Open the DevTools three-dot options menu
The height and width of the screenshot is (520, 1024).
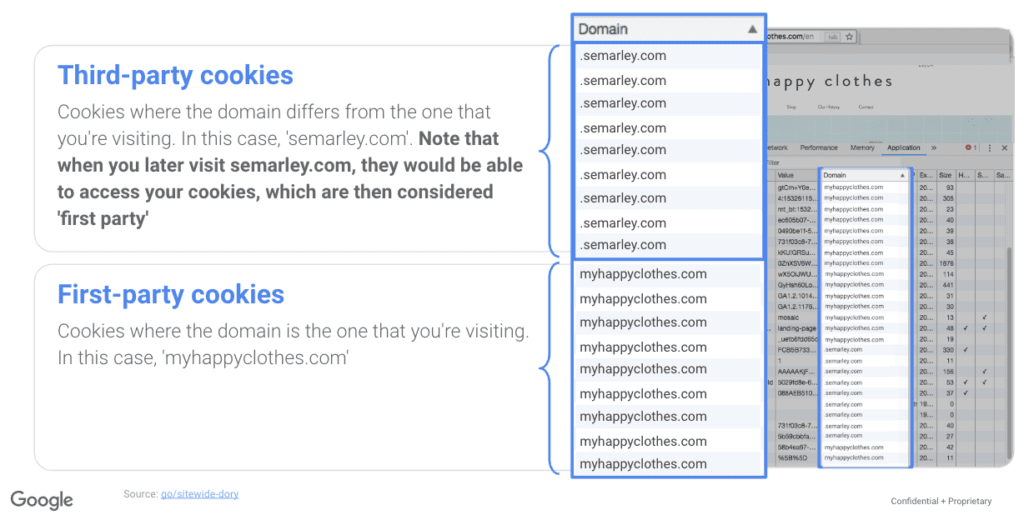(990, 148)
